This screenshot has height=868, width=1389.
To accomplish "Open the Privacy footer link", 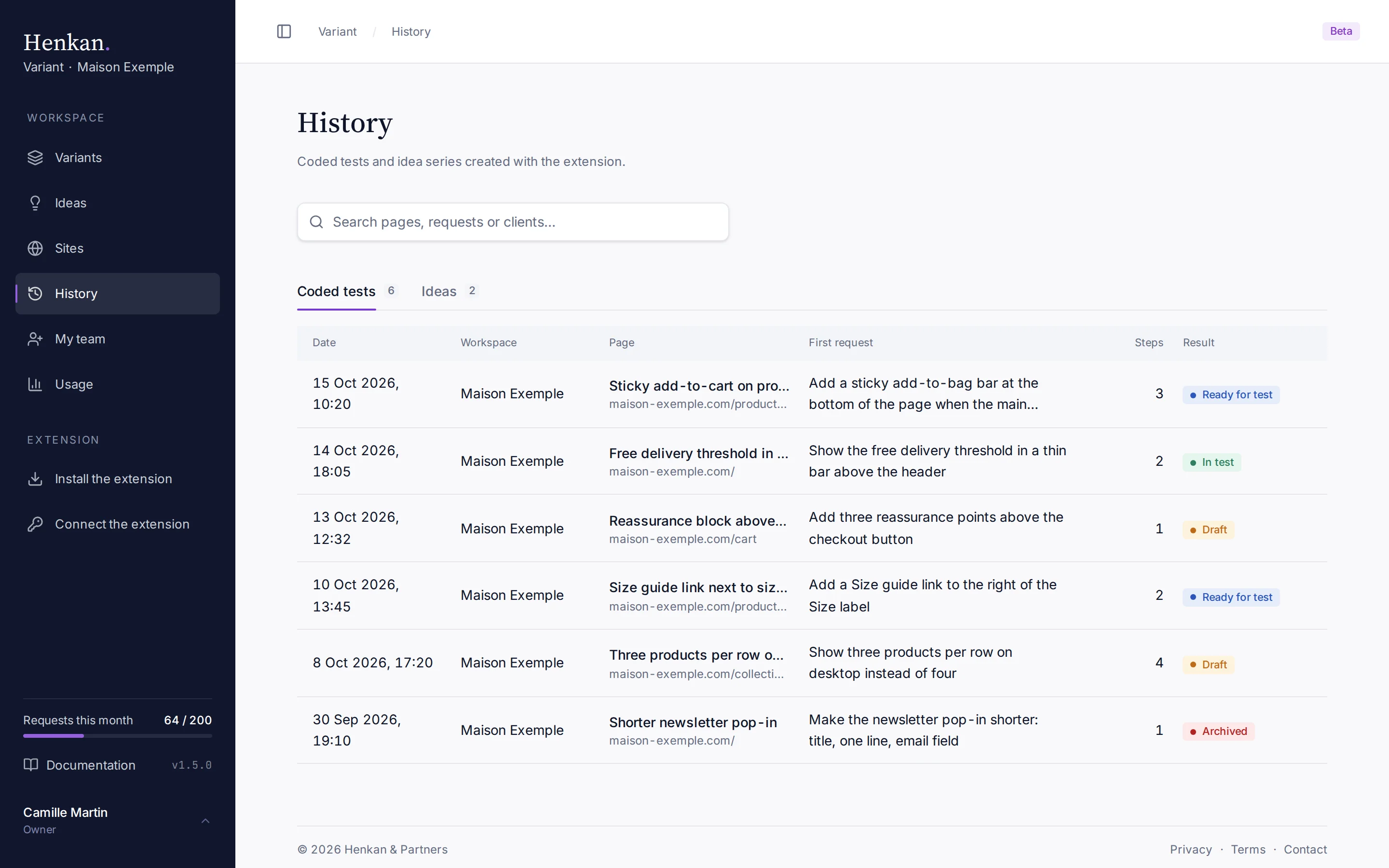I will (1191, 849).
